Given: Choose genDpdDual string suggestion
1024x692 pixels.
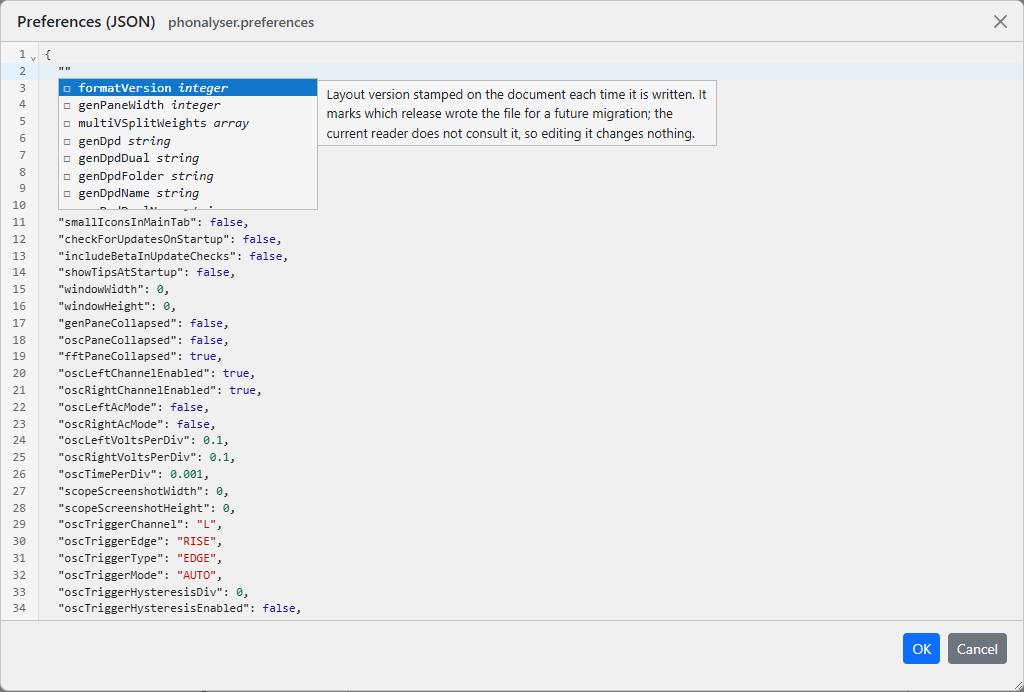Looking at the screenshot, I should [188, 158].
